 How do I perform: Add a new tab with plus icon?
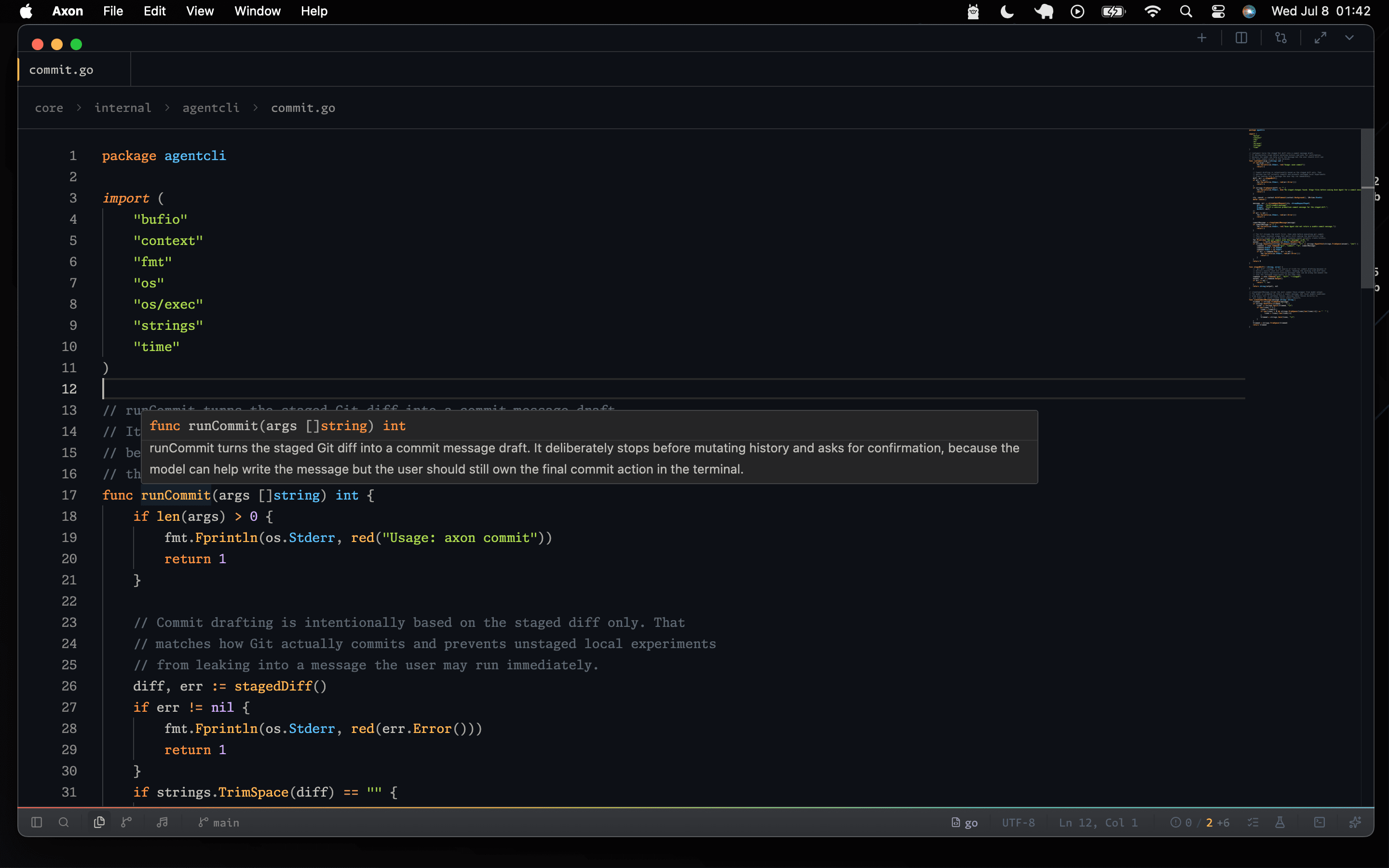point(1202,38)
